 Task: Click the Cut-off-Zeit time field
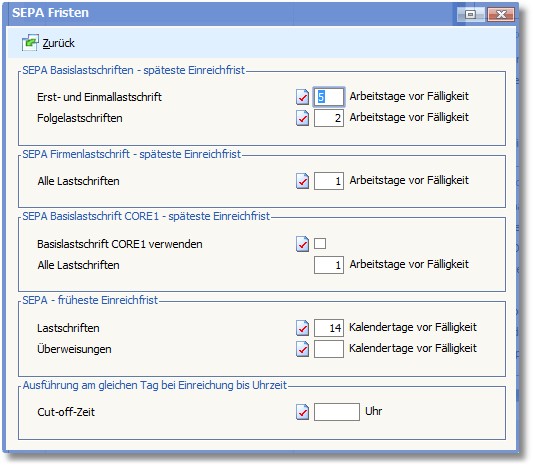tap(337, 412)
